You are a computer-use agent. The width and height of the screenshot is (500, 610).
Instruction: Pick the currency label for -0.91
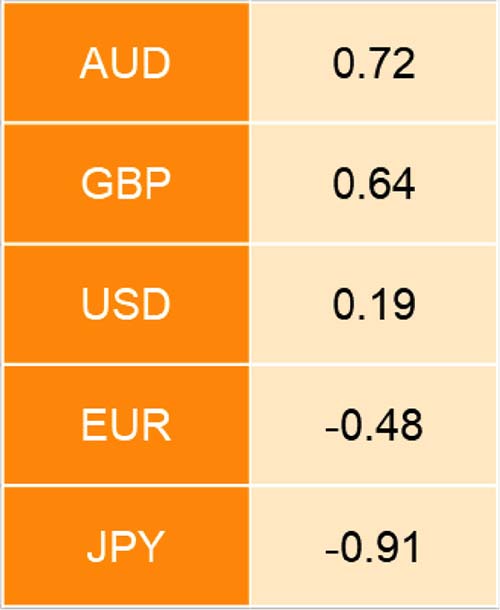[x=126, y=546]
